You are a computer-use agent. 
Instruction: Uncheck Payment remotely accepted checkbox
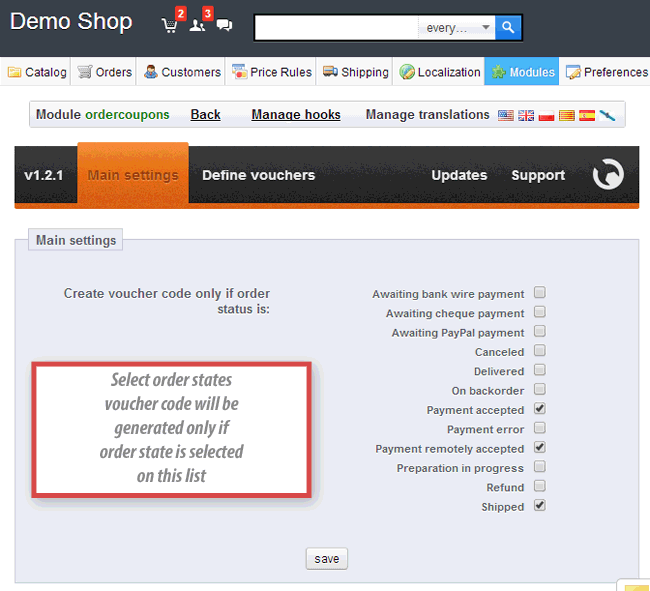pos(540,447)
